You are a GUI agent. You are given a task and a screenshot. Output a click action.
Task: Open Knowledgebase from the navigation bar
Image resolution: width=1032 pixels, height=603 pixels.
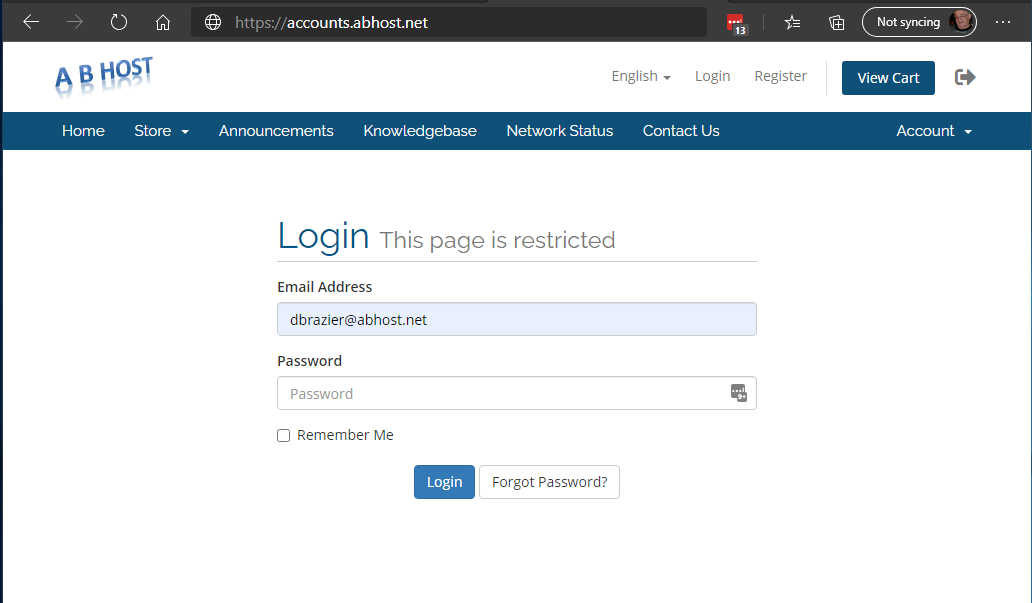(x=420, y=131)
